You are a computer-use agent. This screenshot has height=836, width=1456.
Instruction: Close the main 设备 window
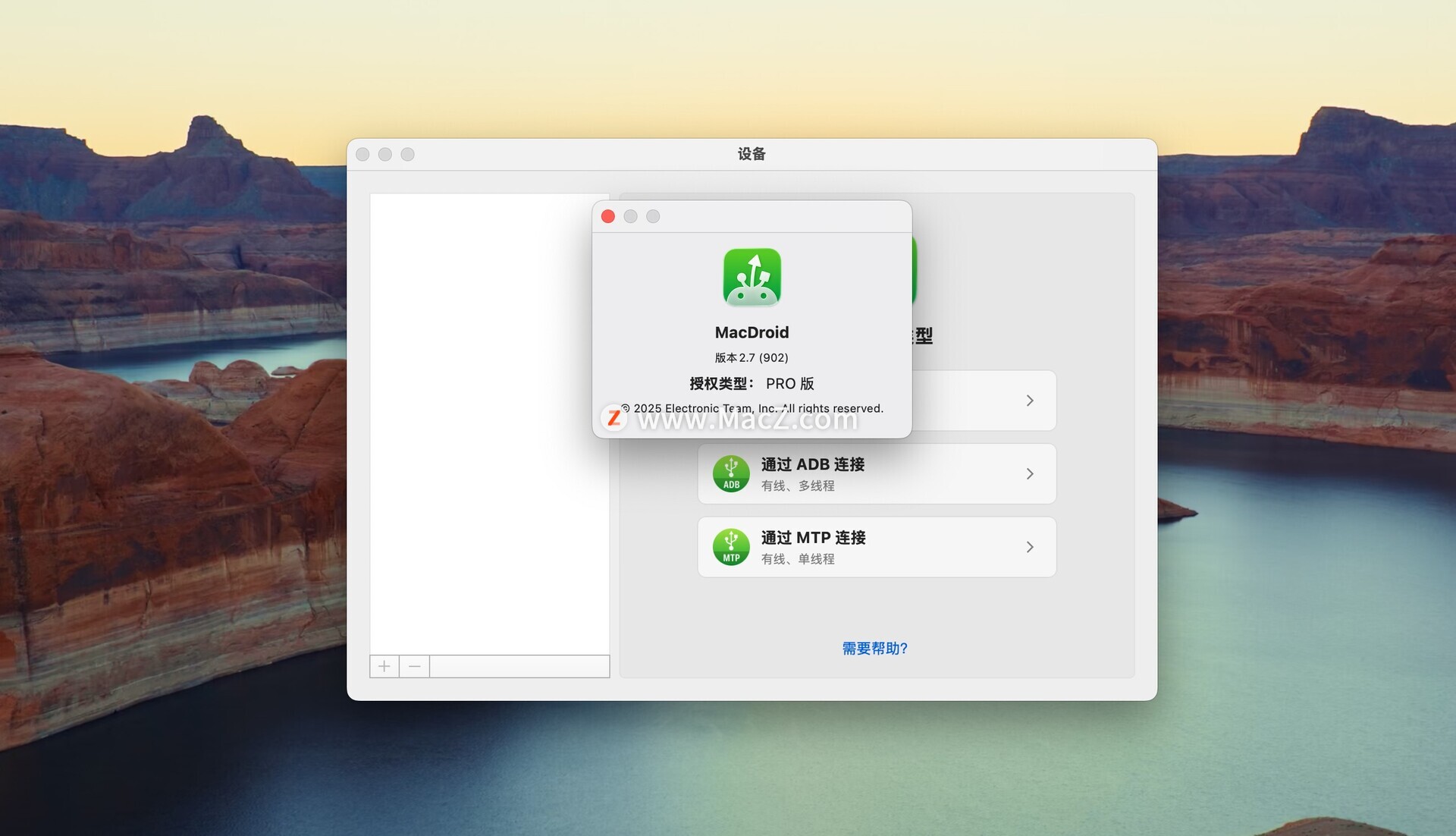point(362,155)
